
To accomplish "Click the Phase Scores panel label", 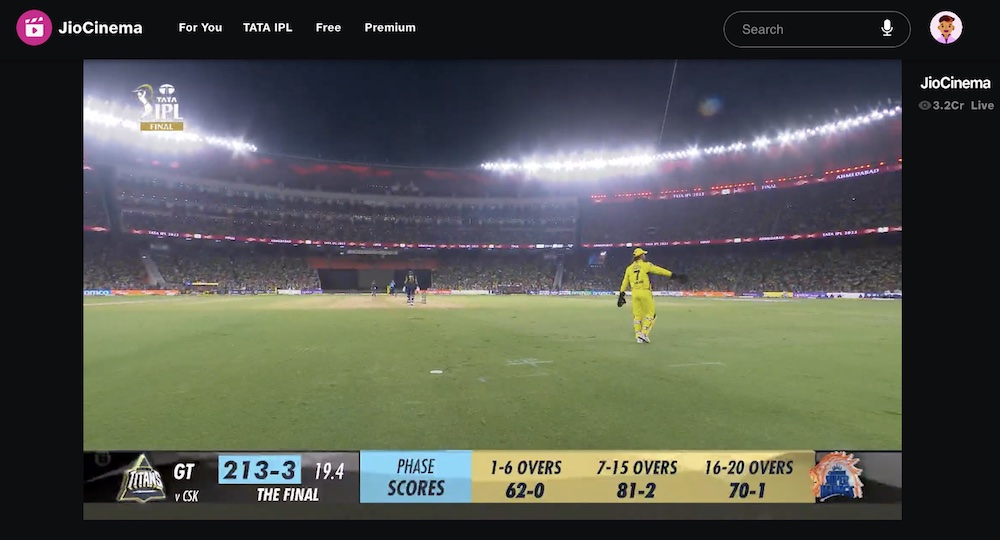I will click(x=416, y=477).
